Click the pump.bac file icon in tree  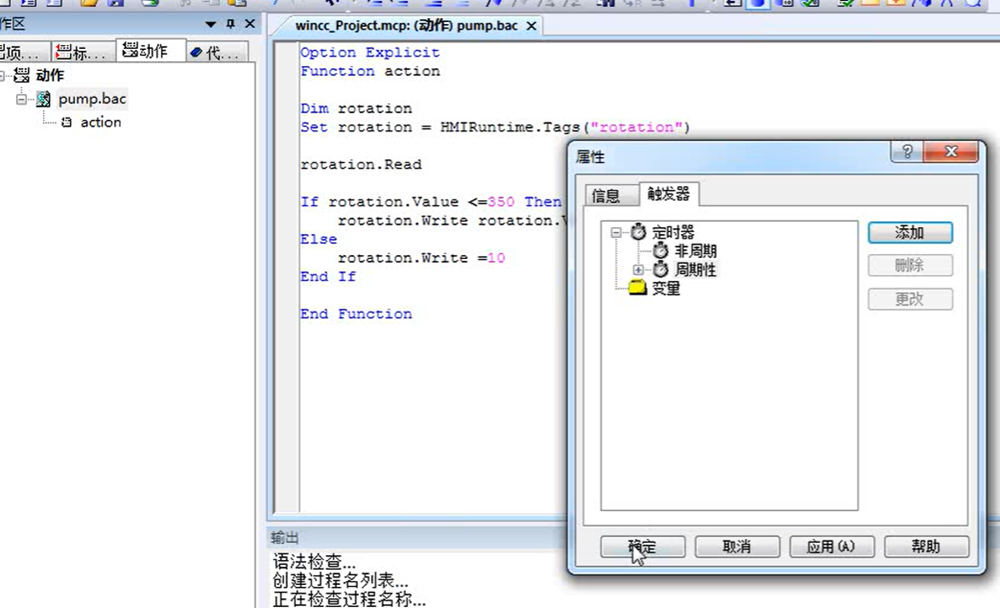44,99
